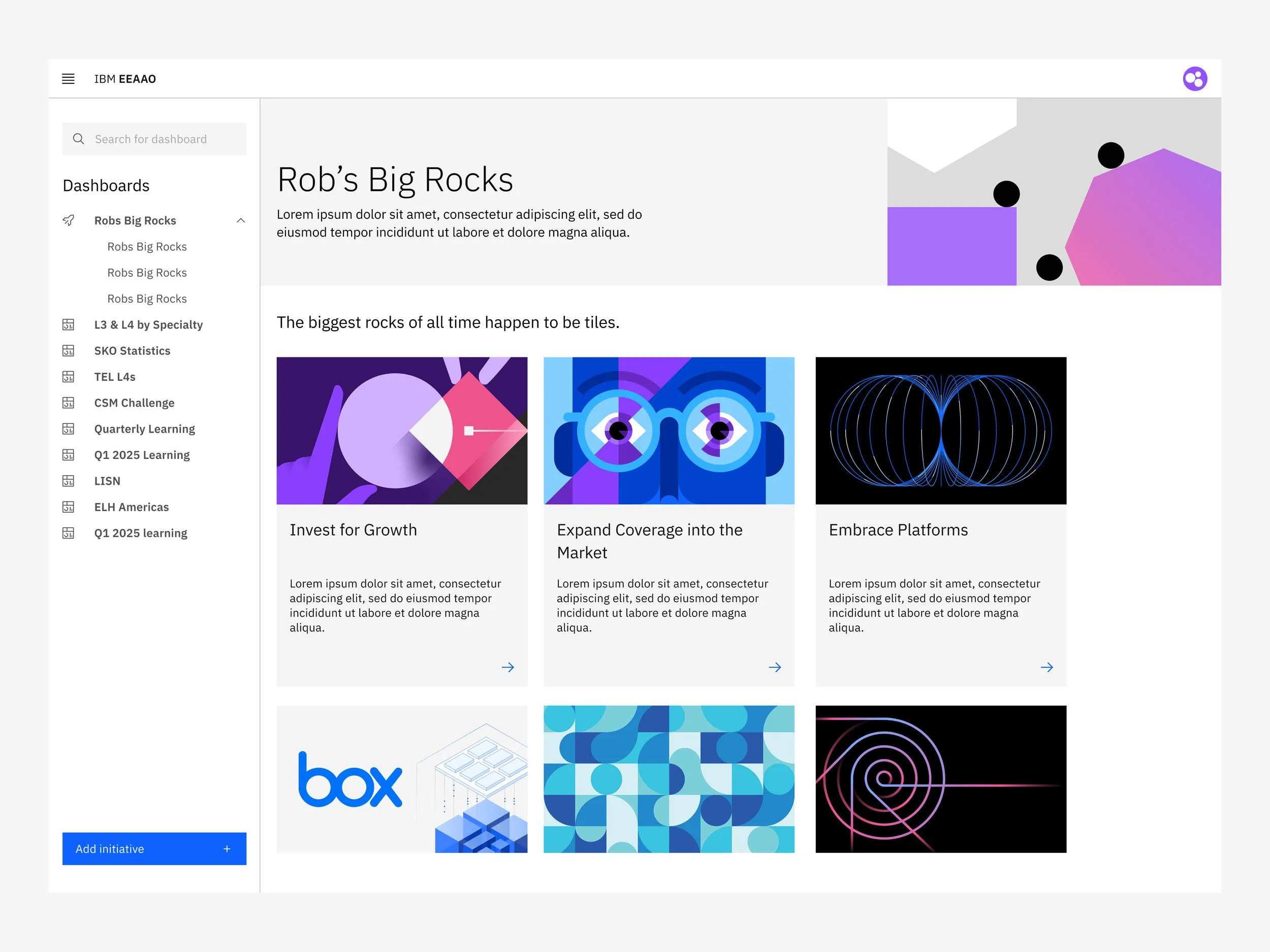Click the rocket icon beside Robs Big Rocks
The height and width of the screenshot is (952, 1270).
coord(68,220)
